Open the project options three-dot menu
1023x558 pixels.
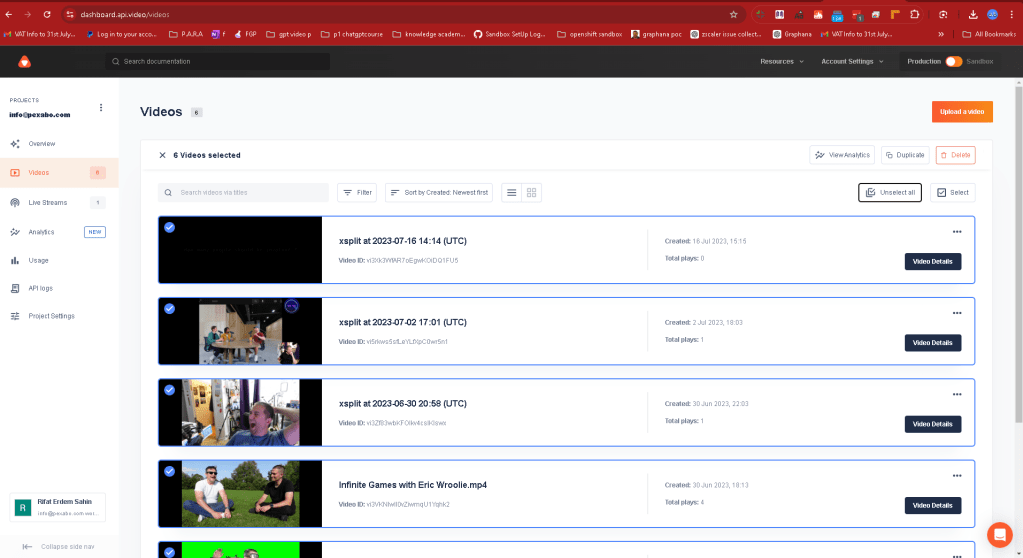(x=100, y=108)
